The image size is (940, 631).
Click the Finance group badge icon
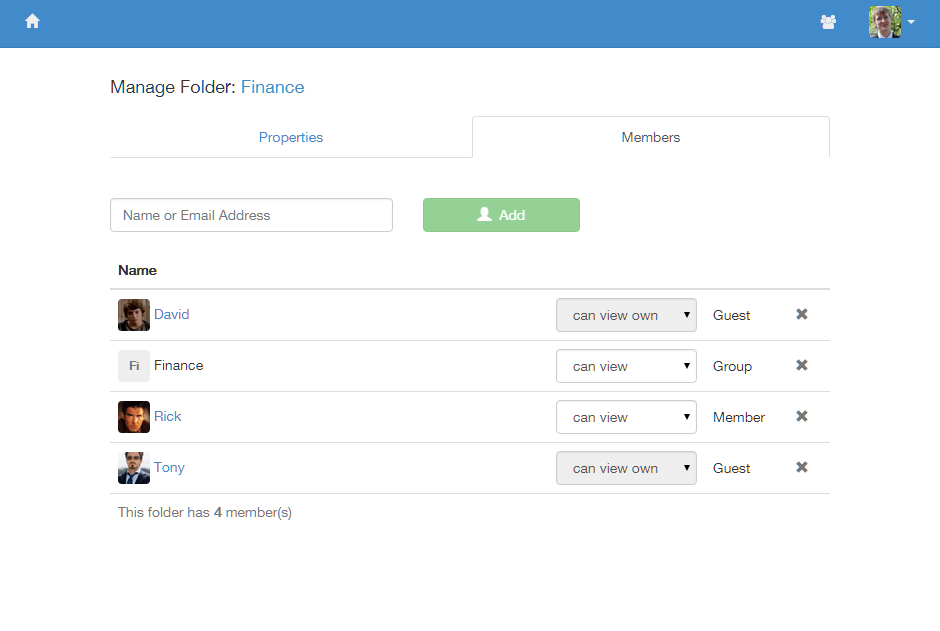tap(134, 366)
